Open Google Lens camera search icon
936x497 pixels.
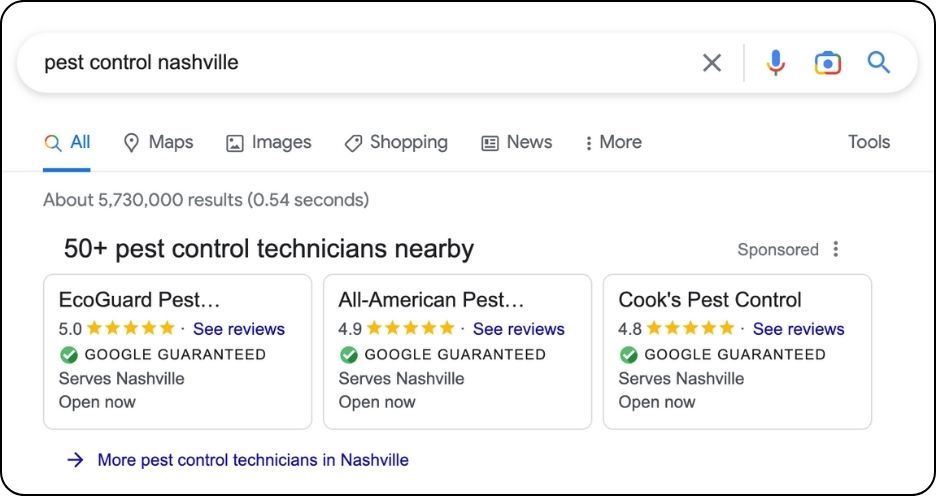(827, 63)
